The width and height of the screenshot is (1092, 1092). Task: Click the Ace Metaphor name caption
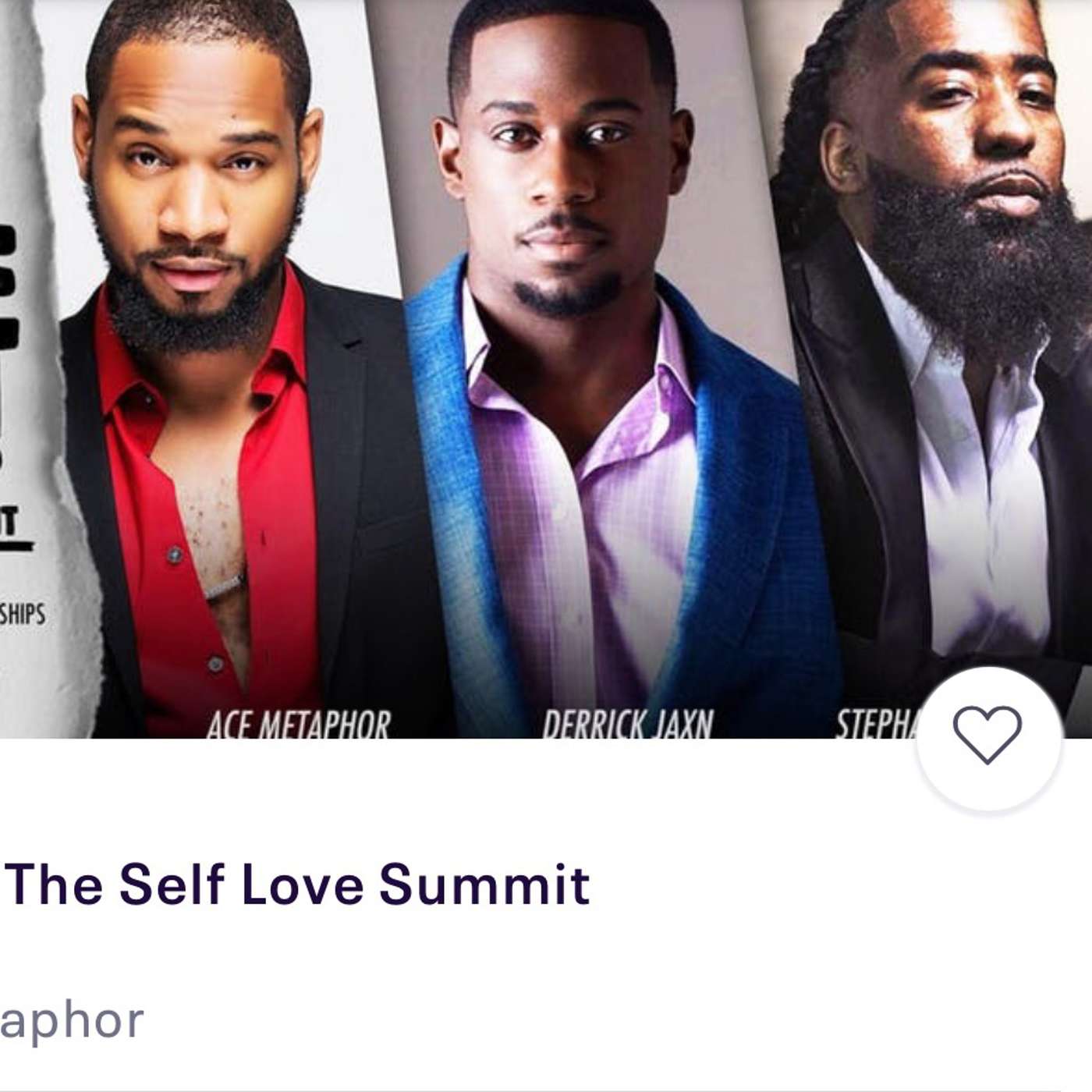[x=298, y=725]
